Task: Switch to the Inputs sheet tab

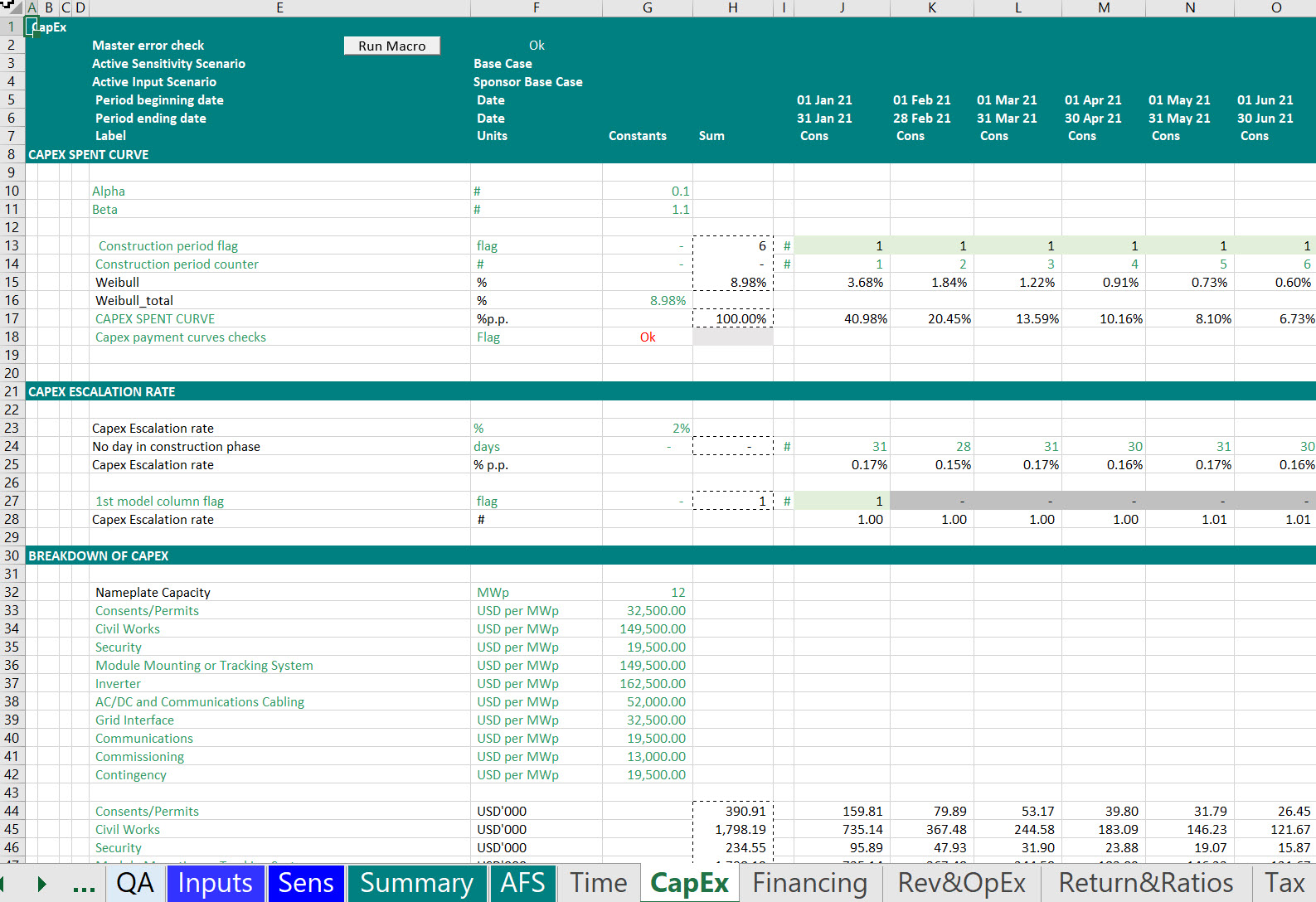Action: coord(215,883)
